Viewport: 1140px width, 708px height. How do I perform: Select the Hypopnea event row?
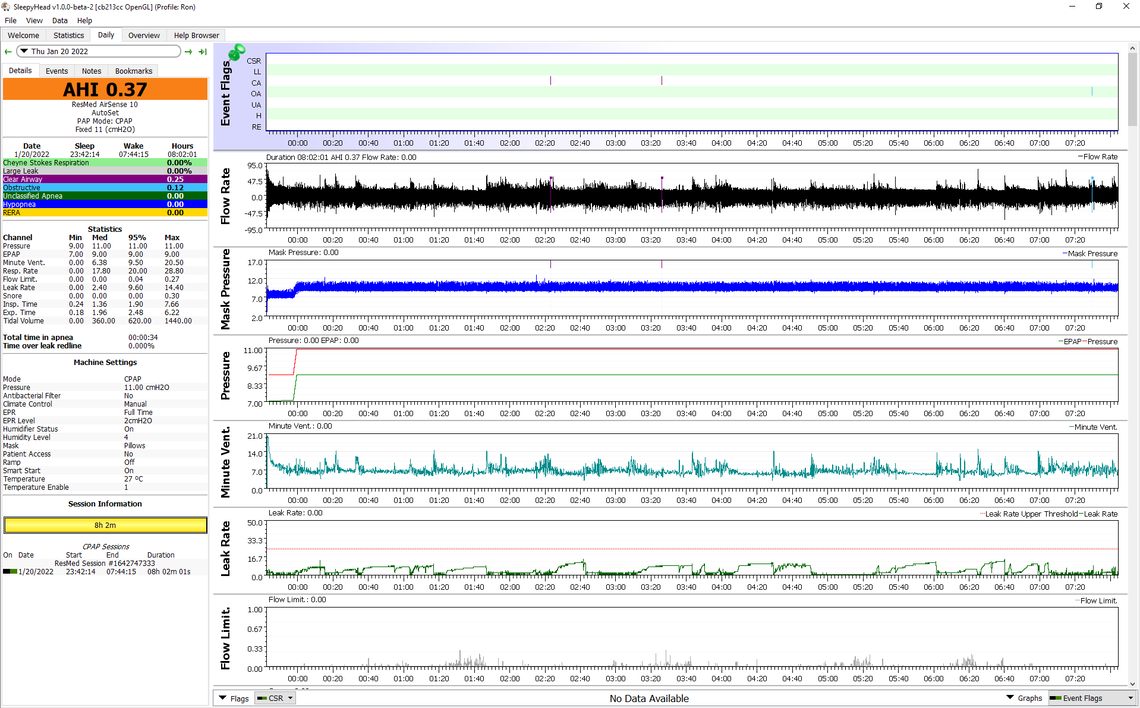coord(105,204)
